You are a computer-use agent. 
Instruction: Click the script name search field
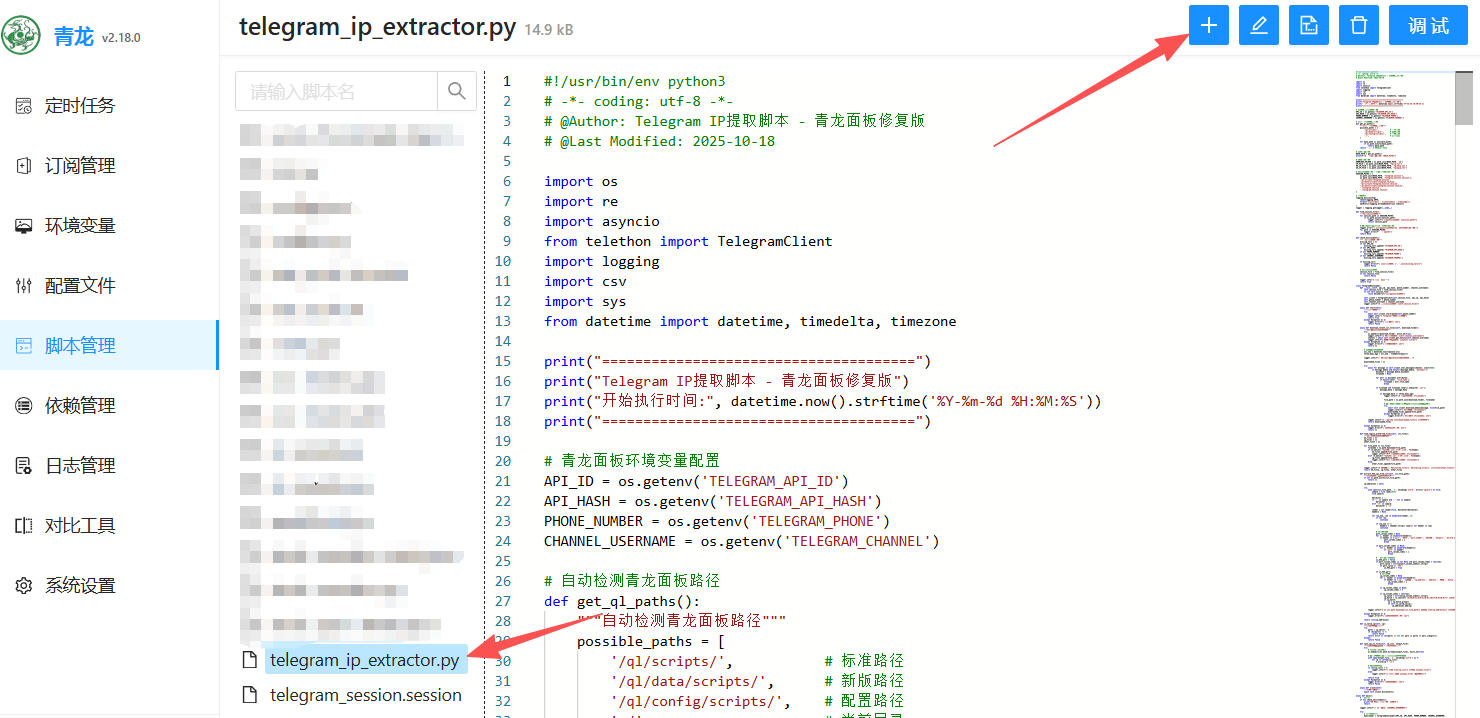click(336, 91)
